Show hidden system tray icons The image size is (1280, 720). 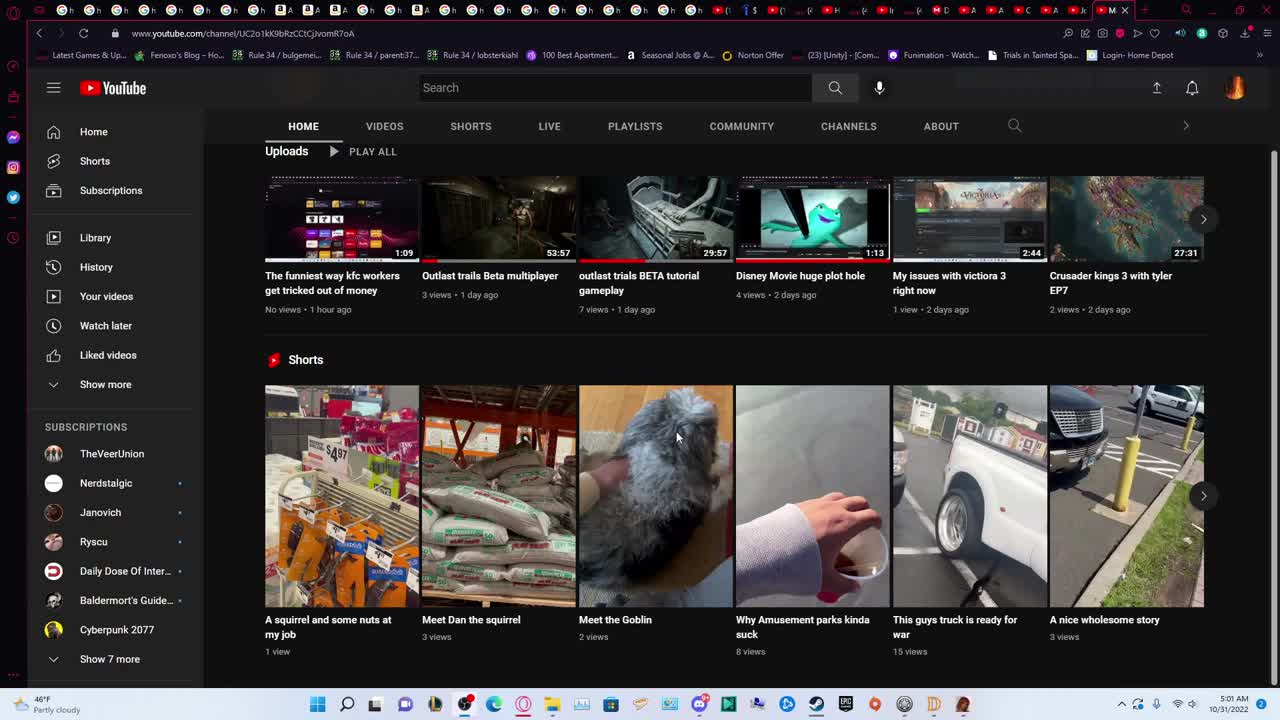[x=1121, y=704]
